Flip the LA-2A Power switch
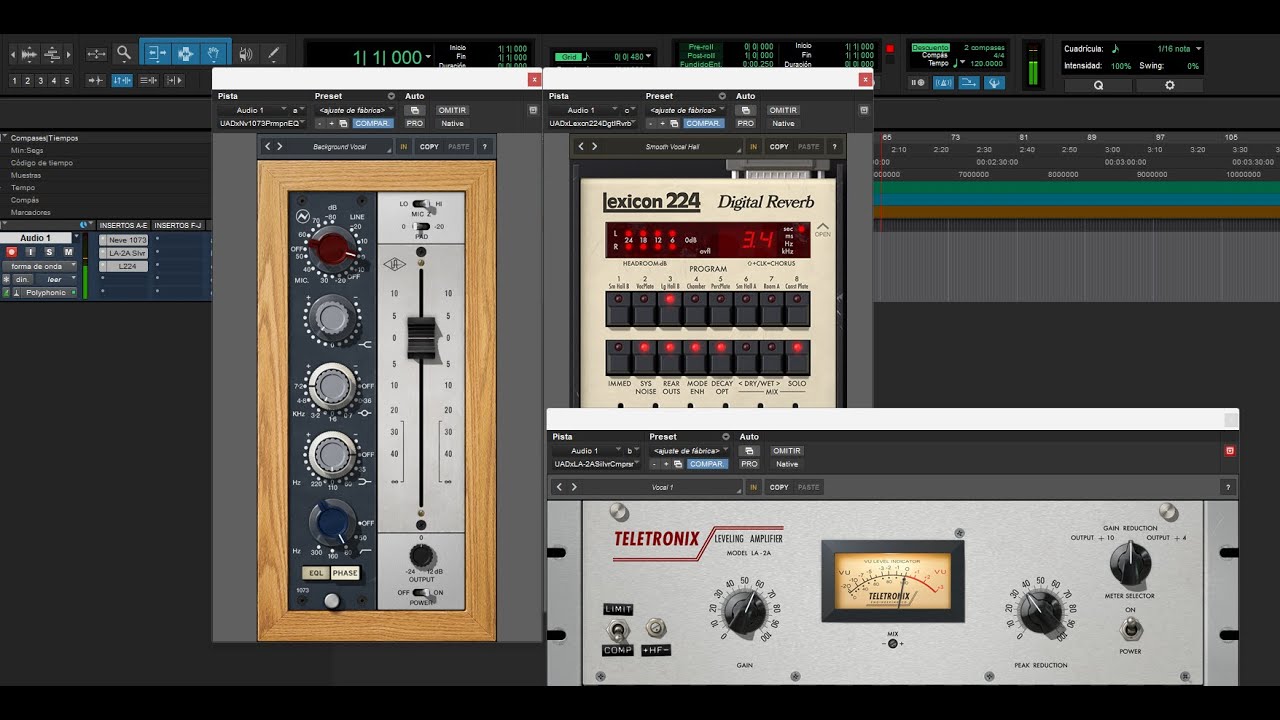Viewport: 1280px width, 720px height. (1131, 628)
